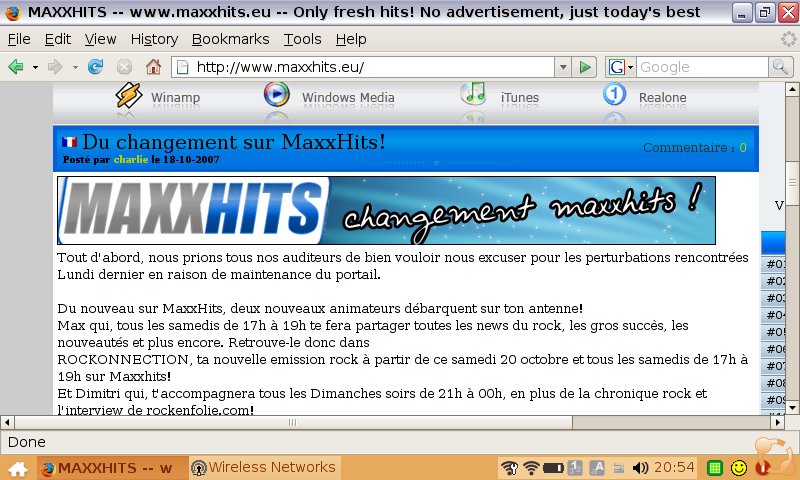Click the red power shutdown icon
The width and height of the screenshot is (800, 480).
point(764,467)
